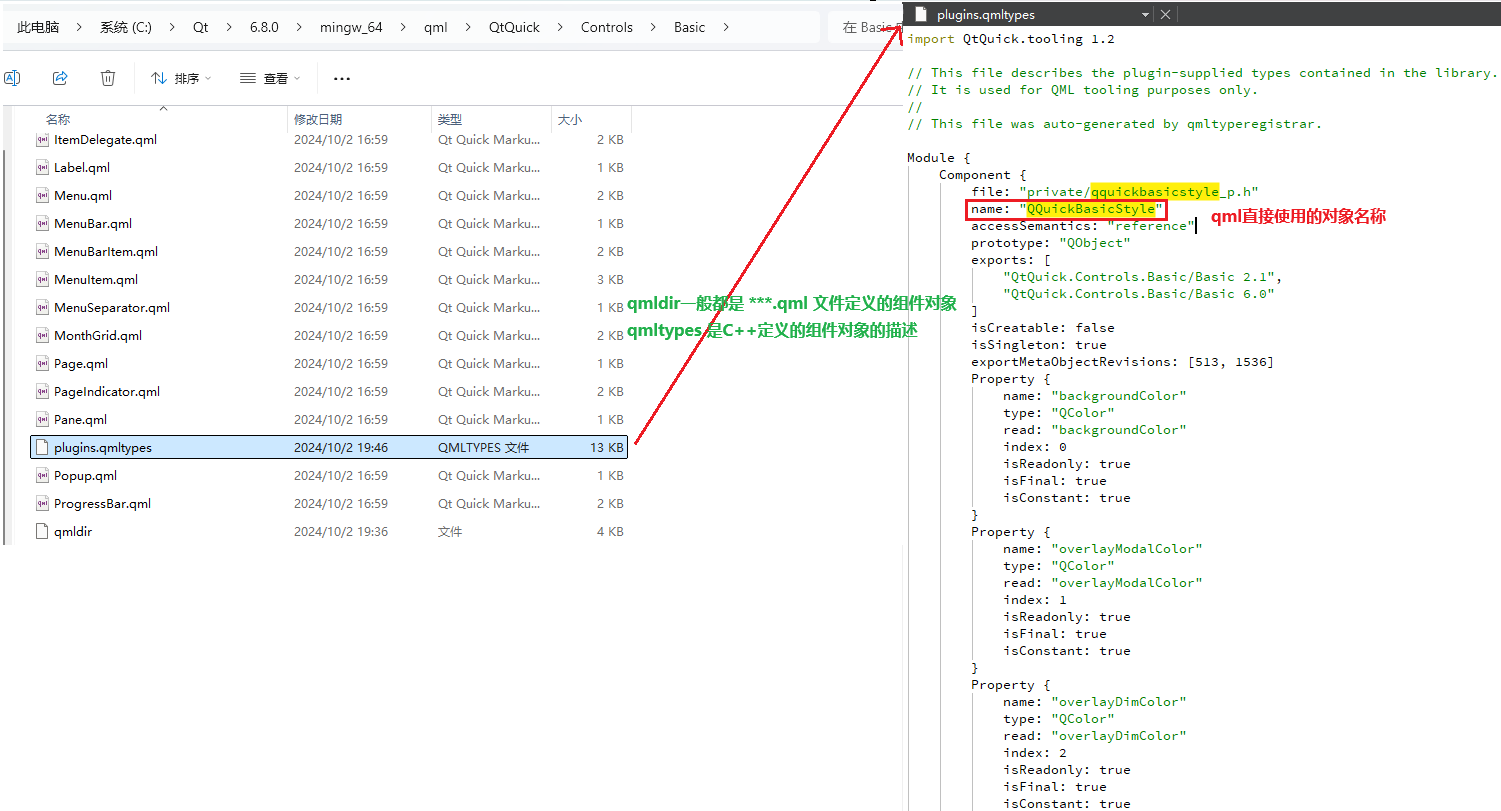Click the import QtQuick.tooling 1.2 line
The height and width of the screenshot is (811, 1501).
tap(1011, 39)
